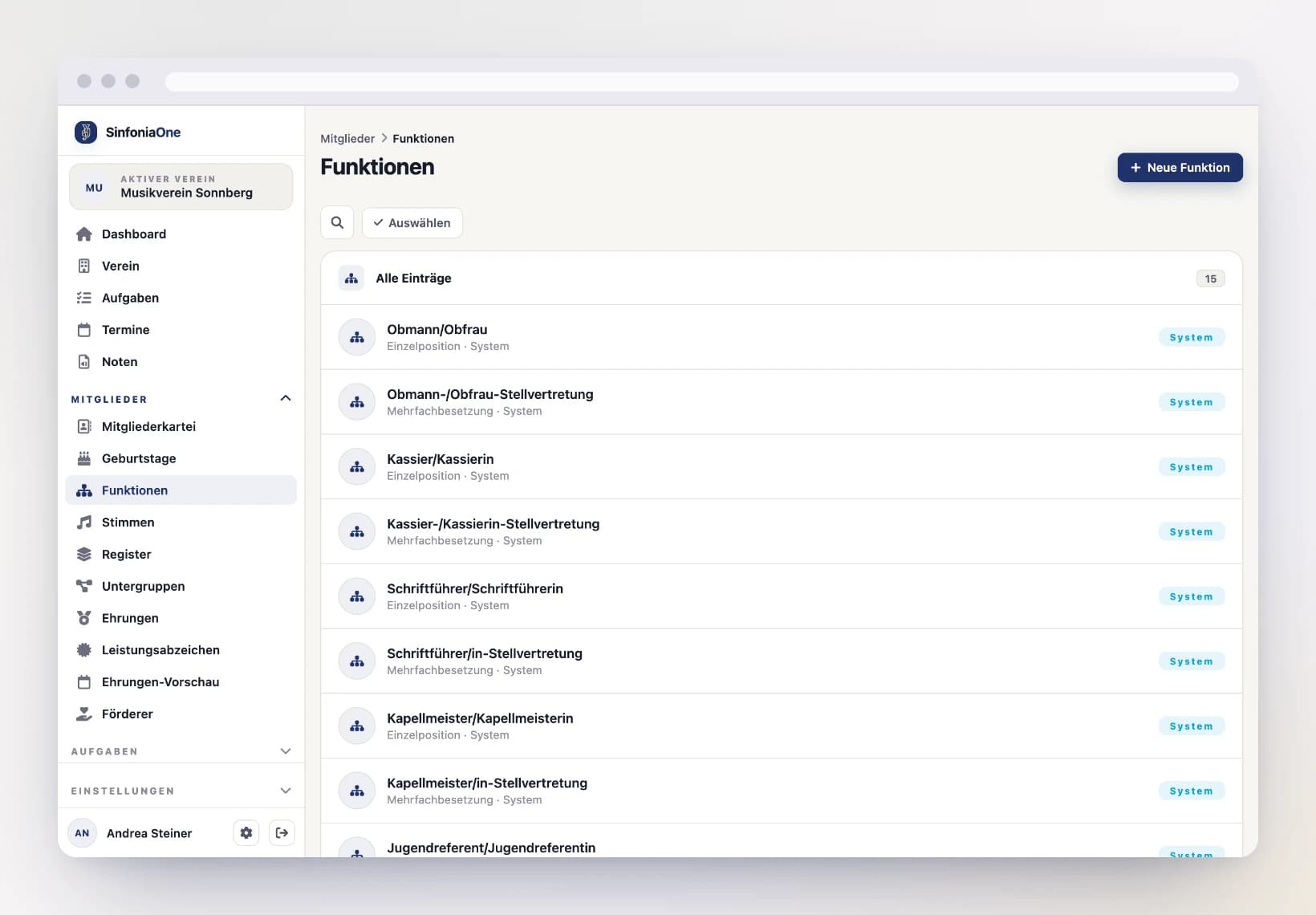Open the Obmann-/Obfrau-Stellvertretung entry
The image size is (1316, 915).
pos(782,402)
